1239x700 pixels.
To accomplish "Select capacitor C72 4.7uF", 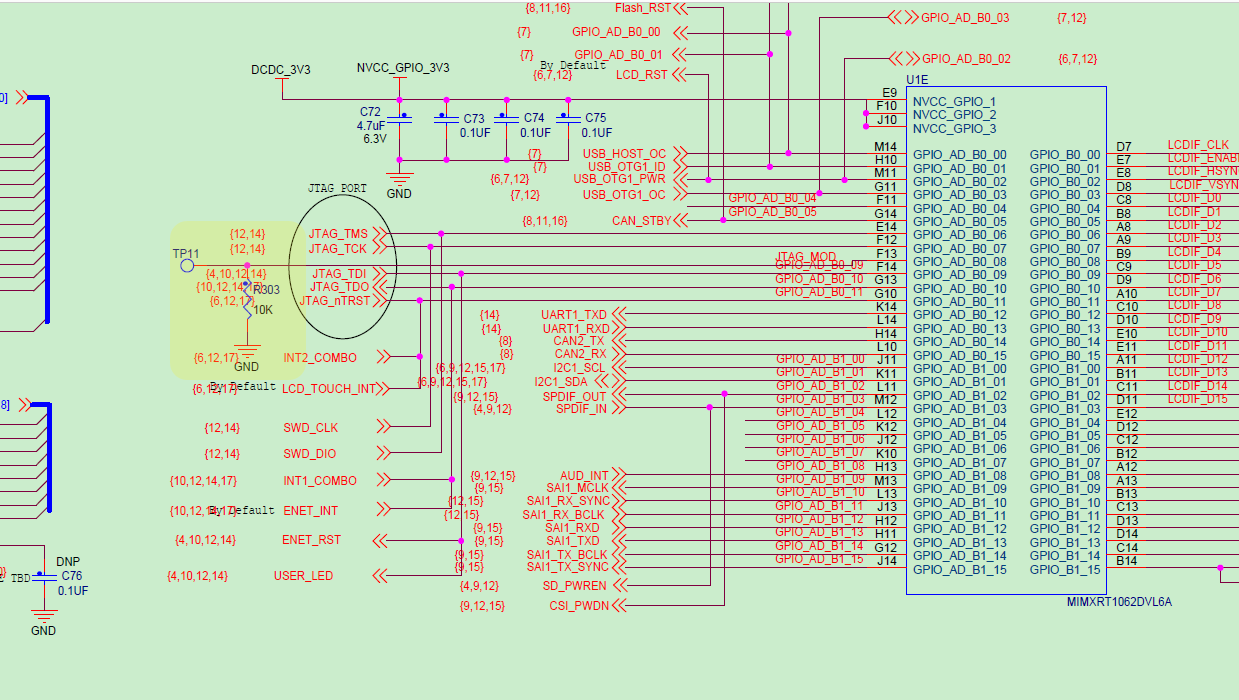I will (399, 118).
